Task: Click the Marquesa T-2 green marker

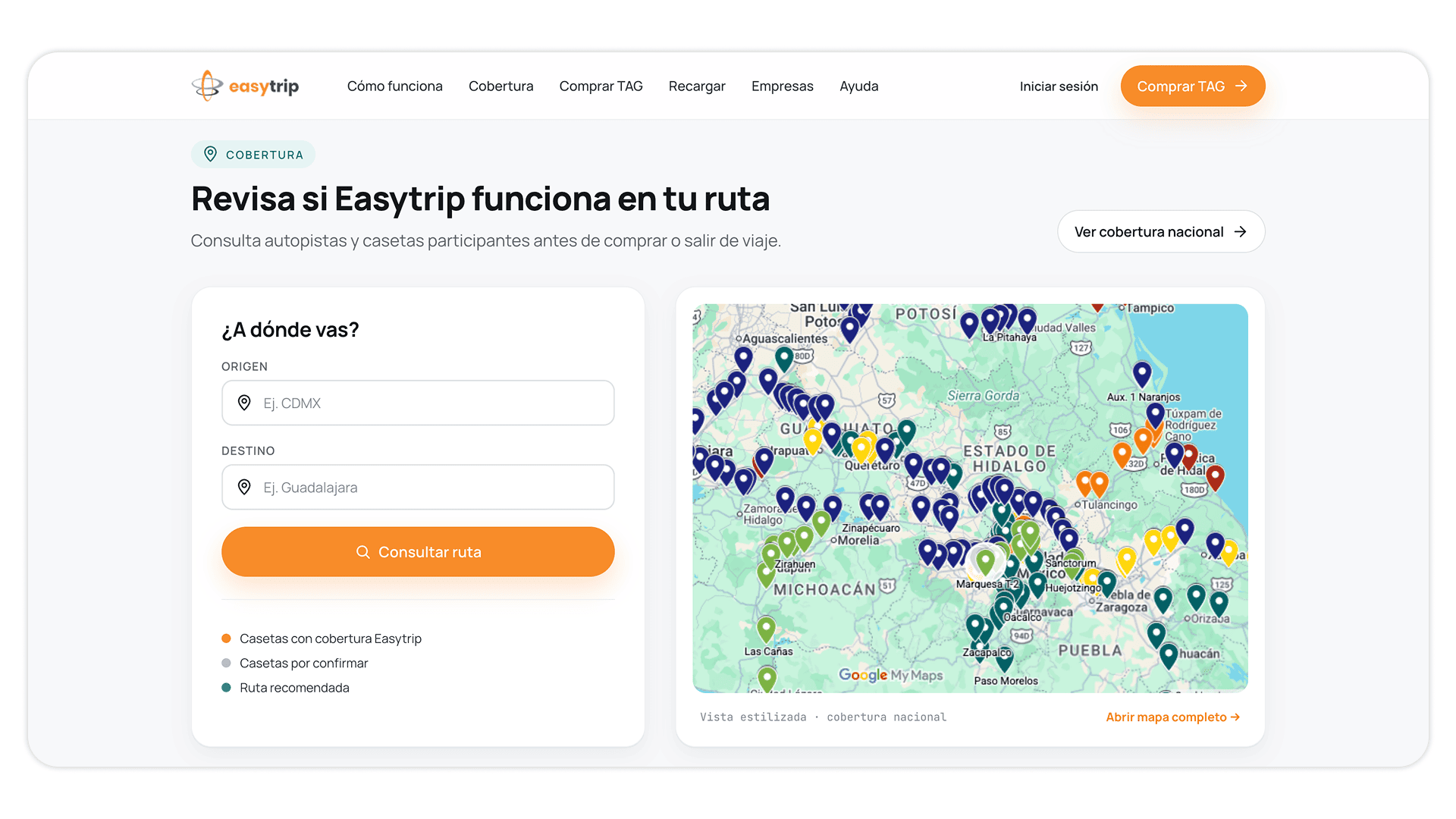Action: click(x=985, y=562)
